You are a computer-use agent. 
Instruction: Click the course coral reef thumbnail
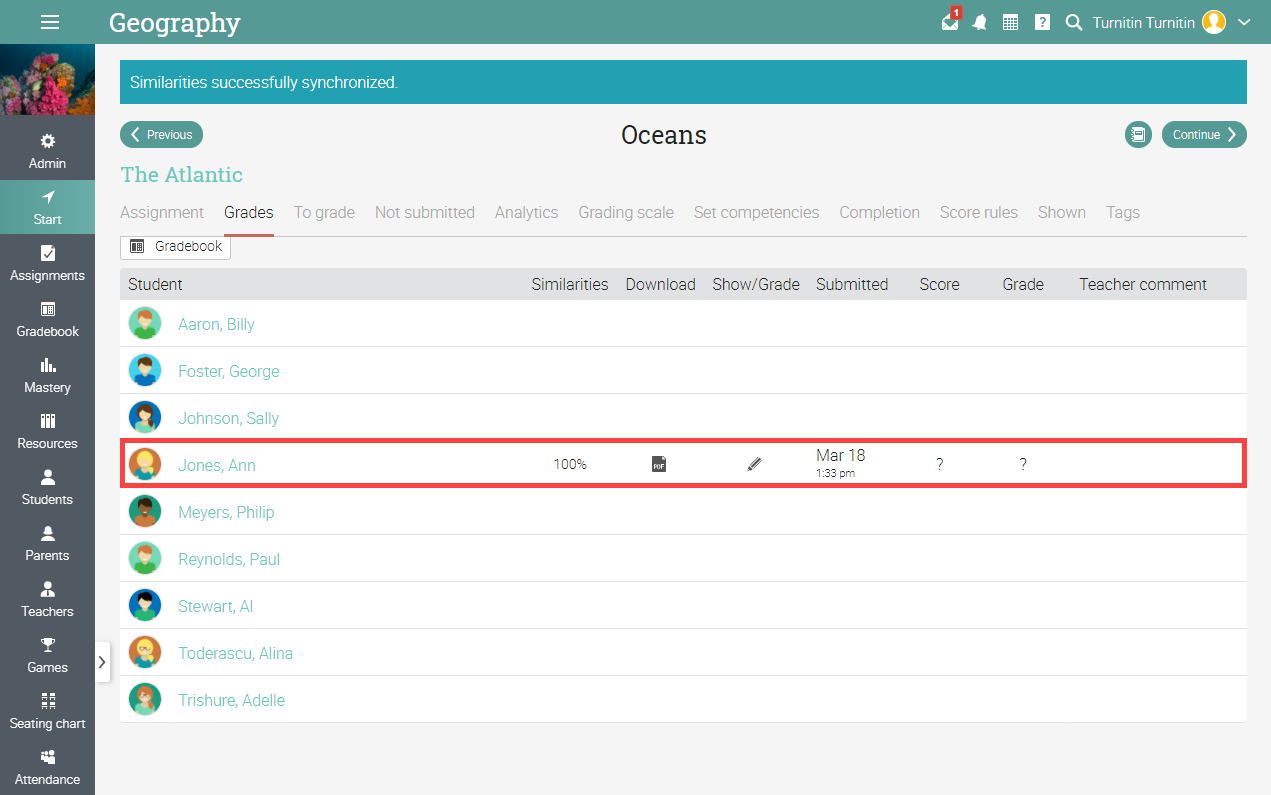47,80
